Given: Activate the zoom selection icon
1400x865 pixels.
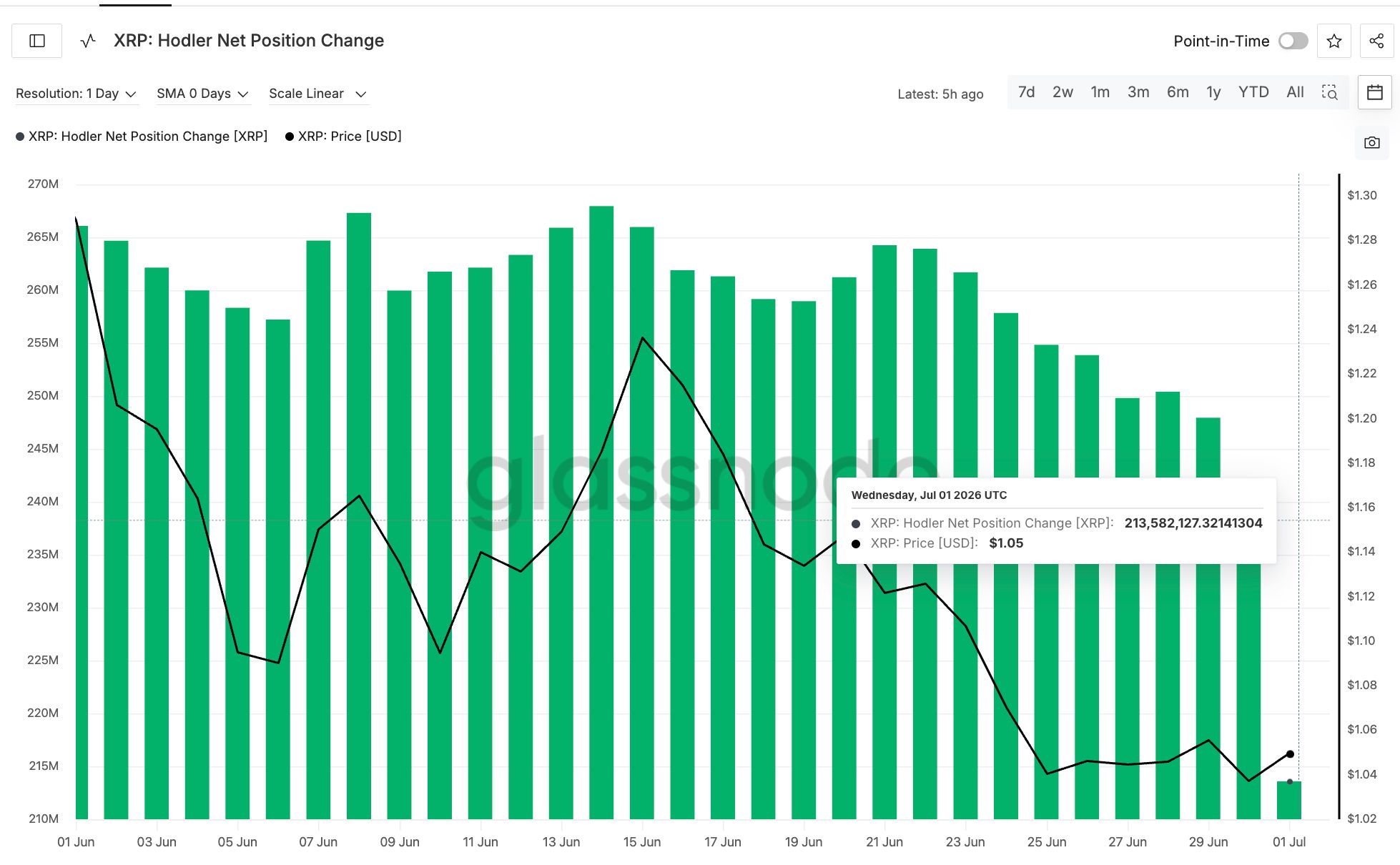Looking at the screenshot, I should coord(1329,92).
